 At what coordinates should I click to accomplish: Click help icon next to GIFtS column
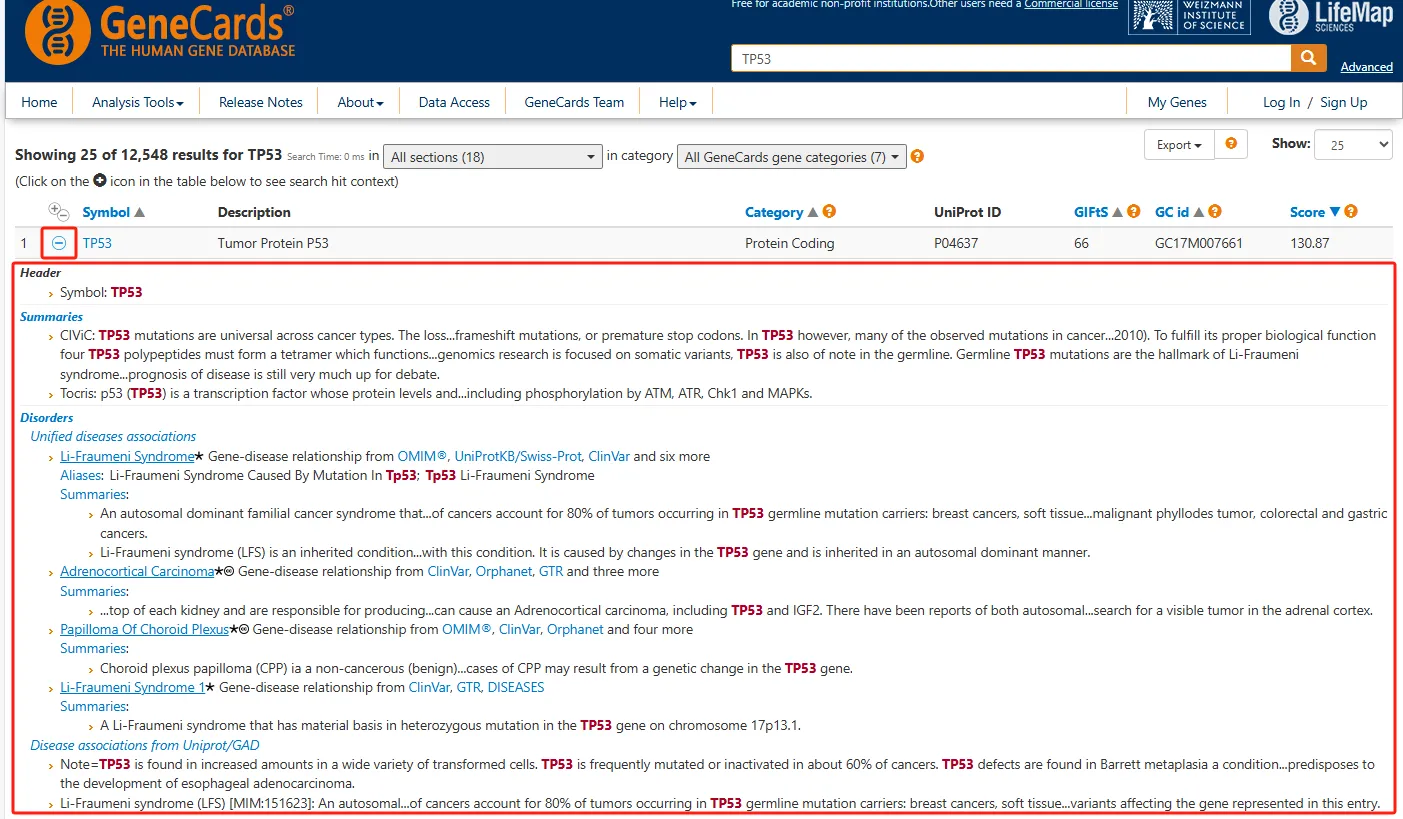coord(1133,212)
